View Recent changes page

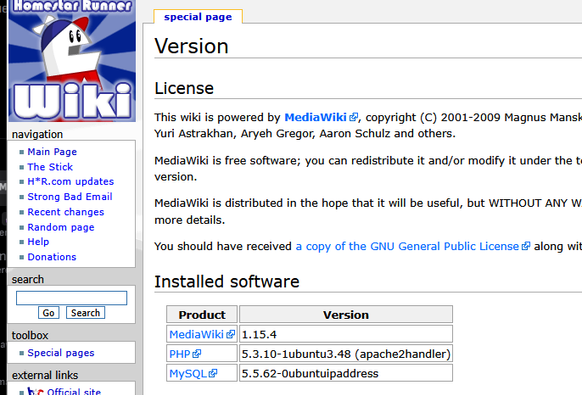66,212
